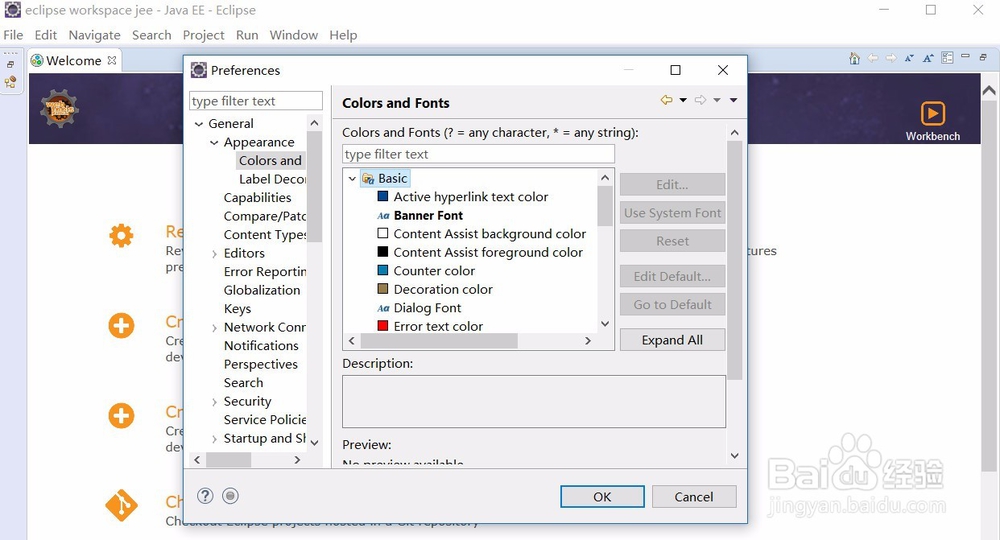This screenshot has height=540, width=1000.
Task: Select Capabilities in the preferences tree
Action: tap(258, 198)
